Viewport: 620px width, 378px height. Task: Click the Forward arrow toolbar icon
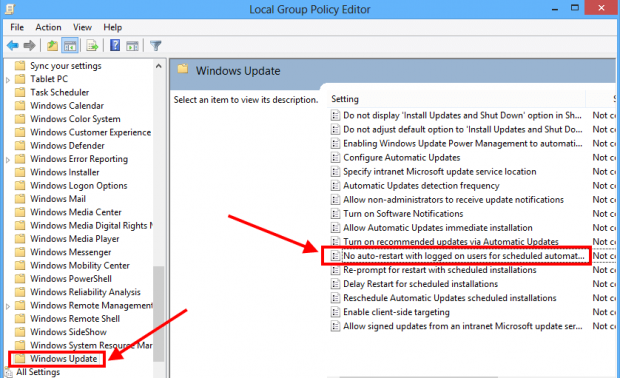click(29, 46)
